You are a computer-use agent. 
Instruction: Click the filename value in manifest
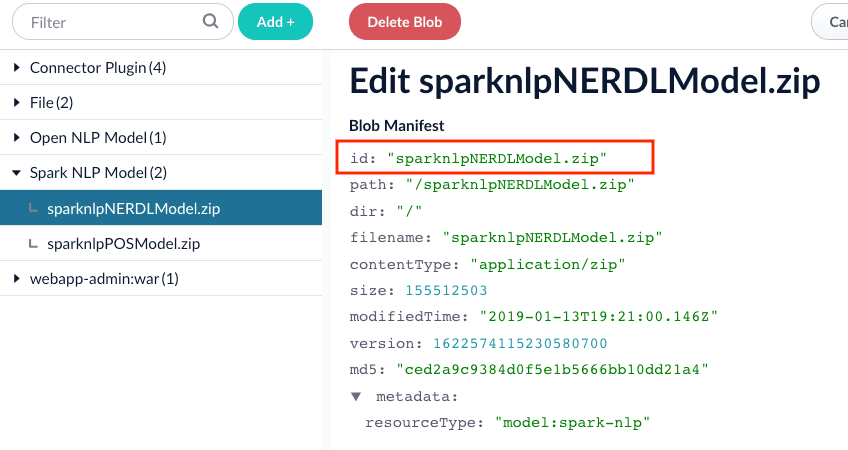pyautogui.click(x=552, y=237)
